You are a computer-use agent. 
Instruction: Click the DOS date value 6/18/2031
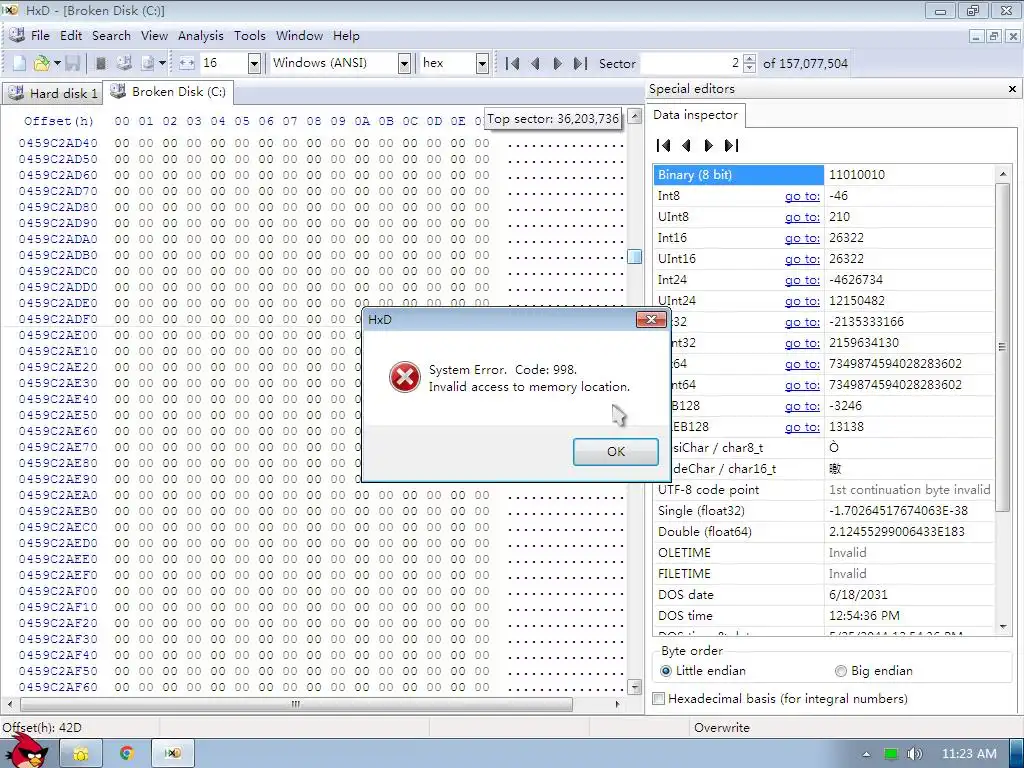point(858,595)
